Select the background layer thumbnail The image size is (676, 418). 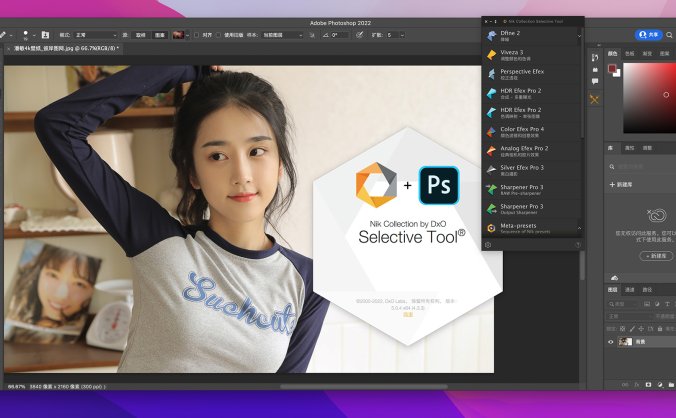point(625,341)
